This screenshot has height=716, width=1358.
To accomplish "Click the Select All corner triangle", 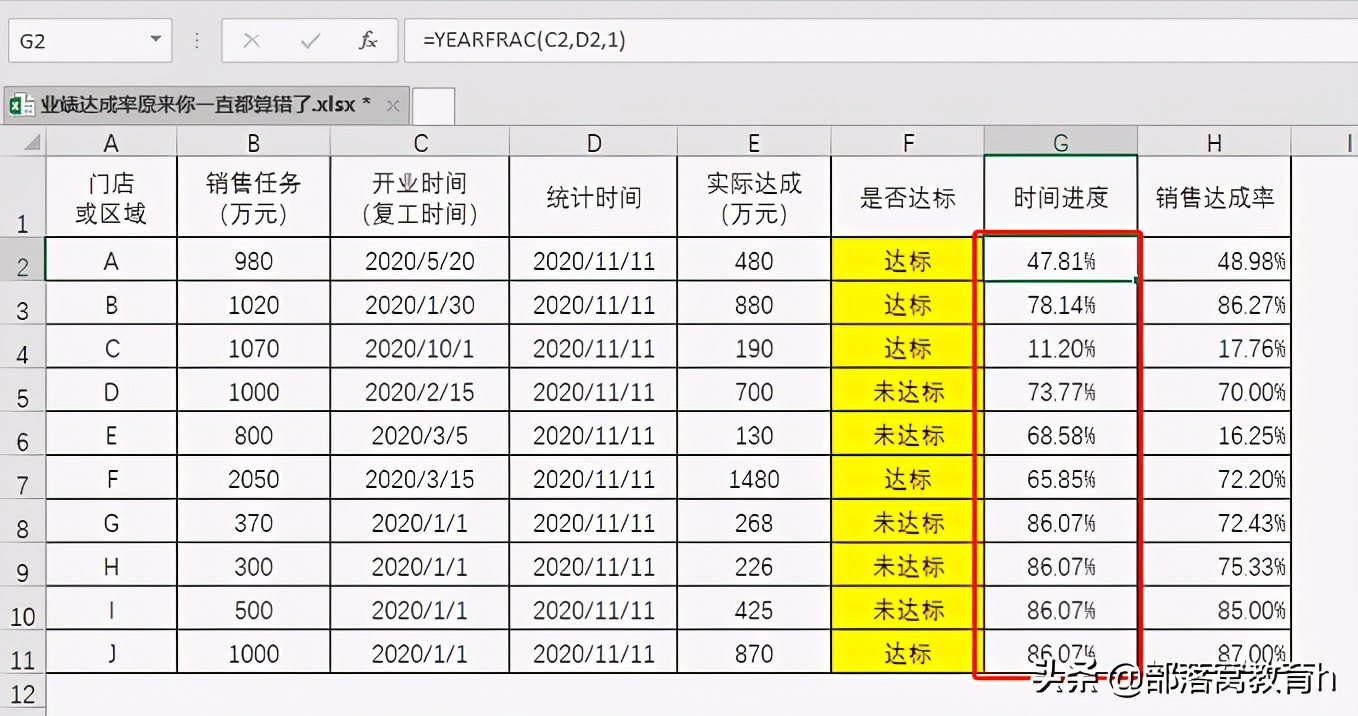I will click(x=23, y=142).
